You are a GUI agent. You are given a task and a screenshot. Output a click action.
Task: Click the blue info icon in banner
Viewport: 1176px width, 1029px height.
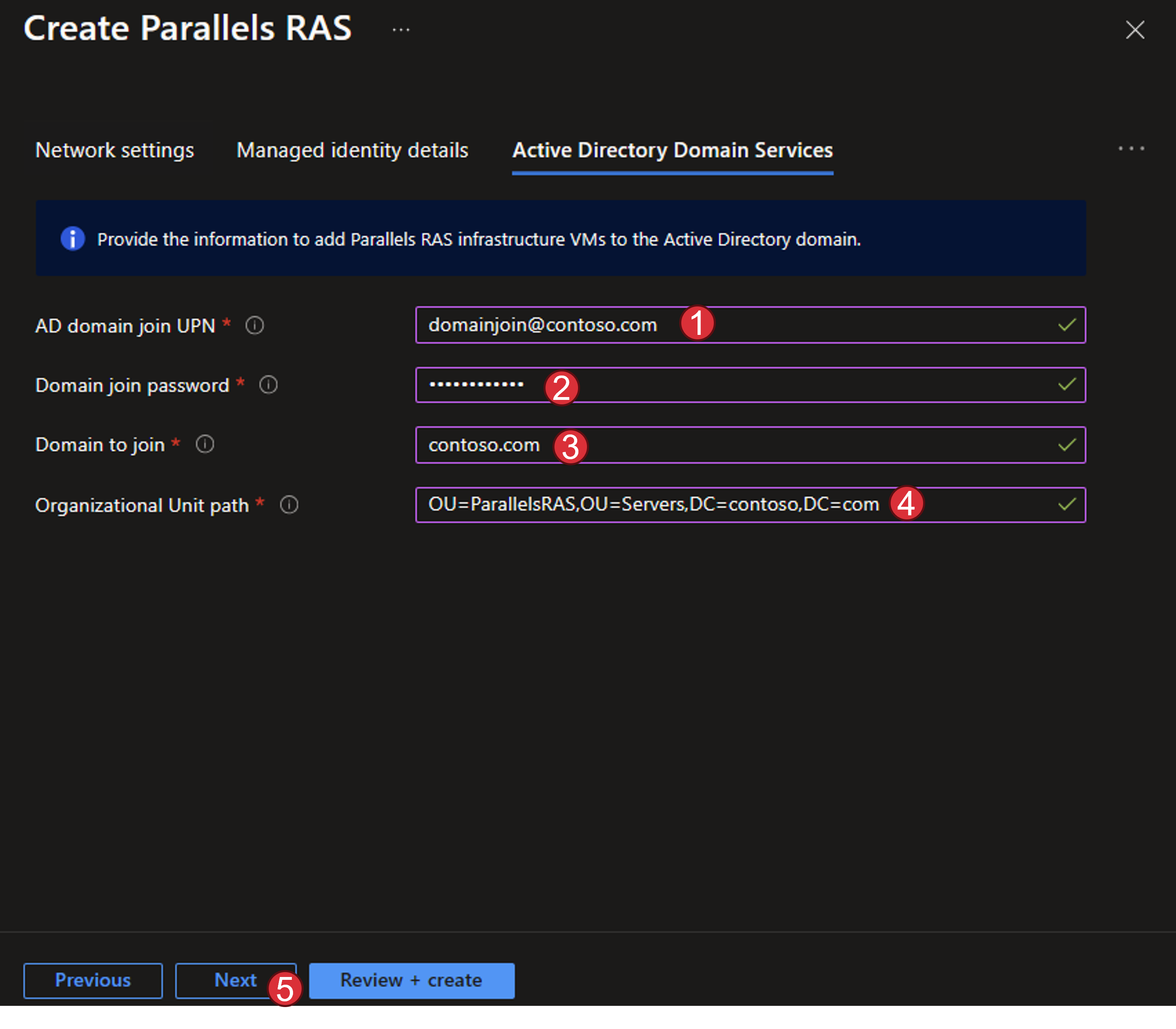click(x=73, y=238)
